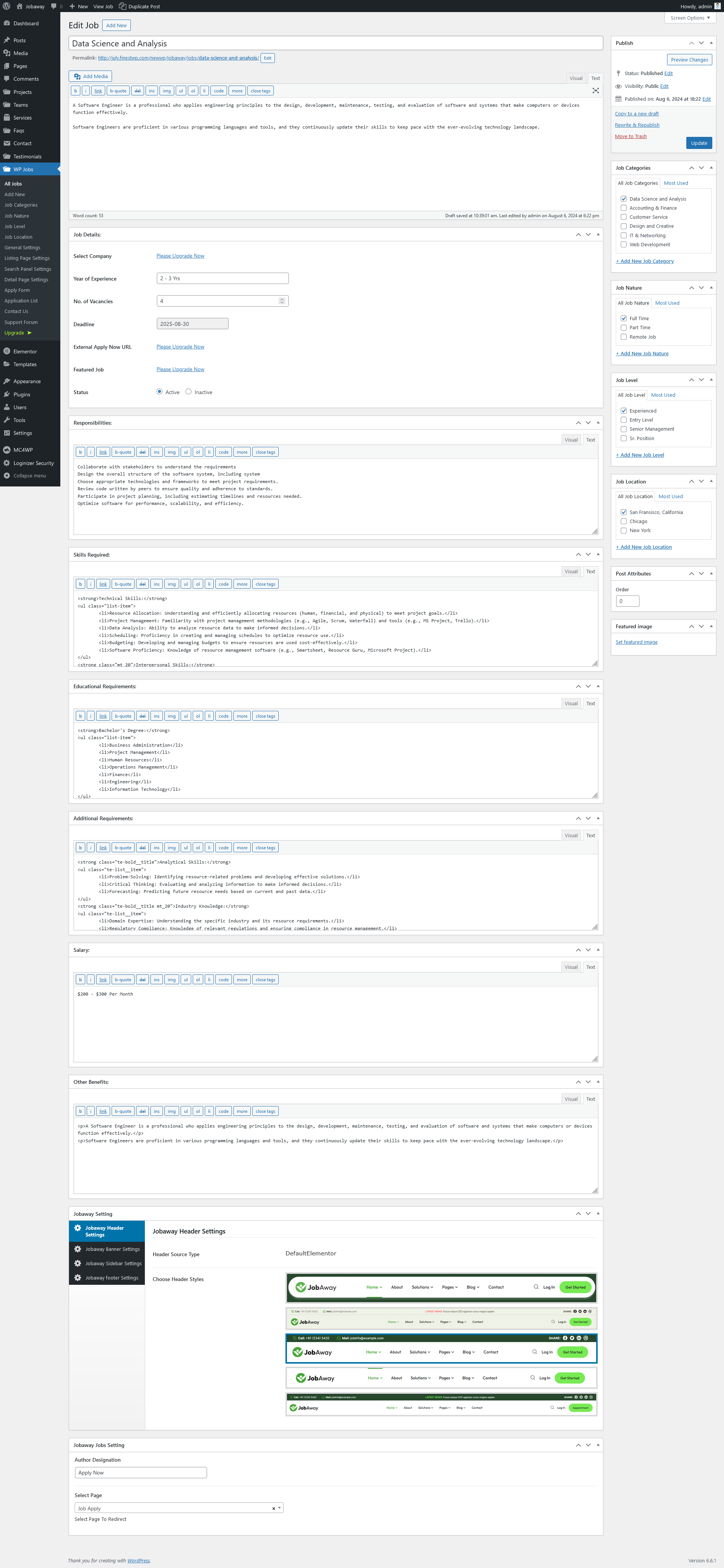Enable the Remote Job checkbox
The image size is (724, 1568).
coord(624,337)
